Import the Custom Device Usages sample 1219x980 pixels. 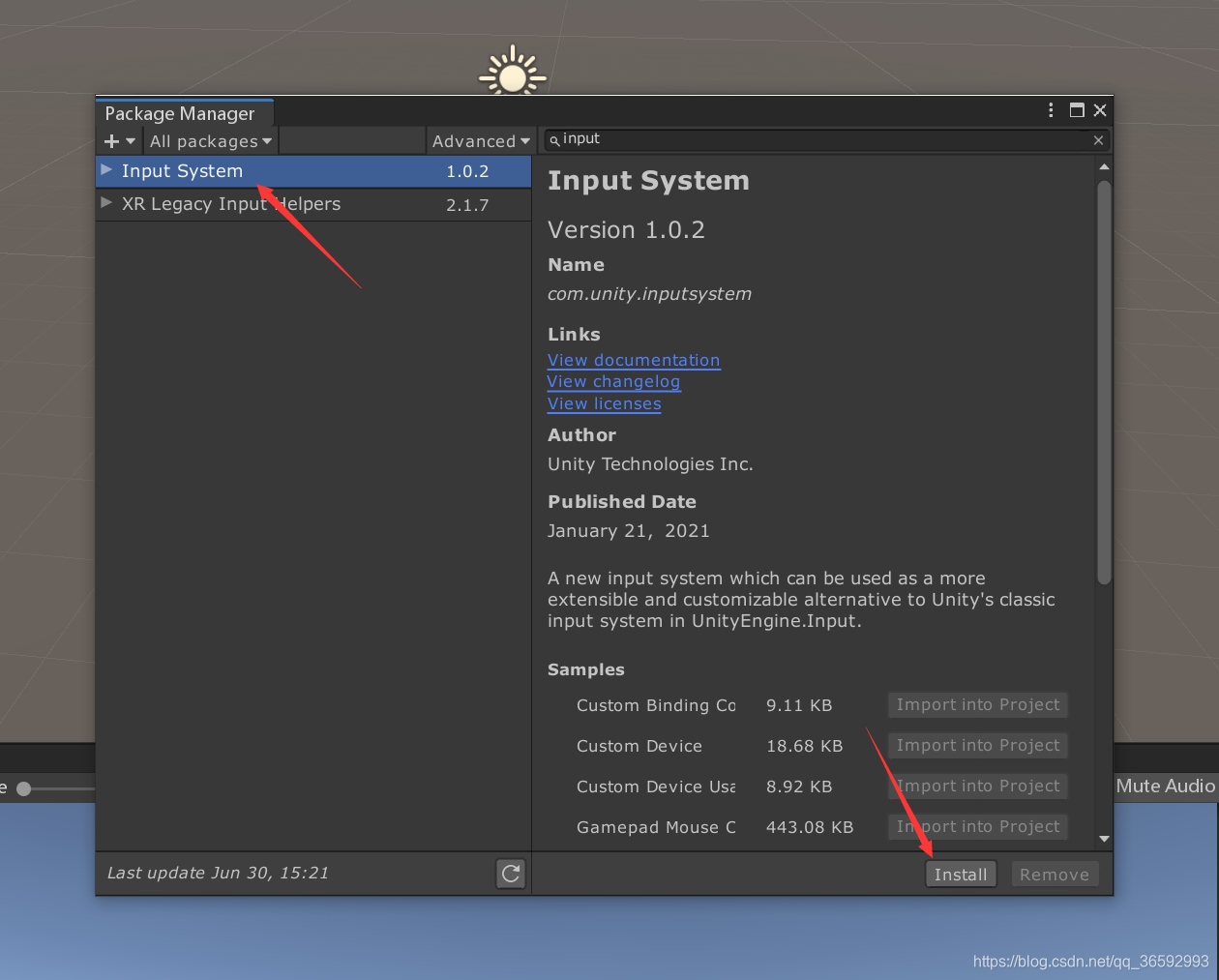click(x=977, y=787)
